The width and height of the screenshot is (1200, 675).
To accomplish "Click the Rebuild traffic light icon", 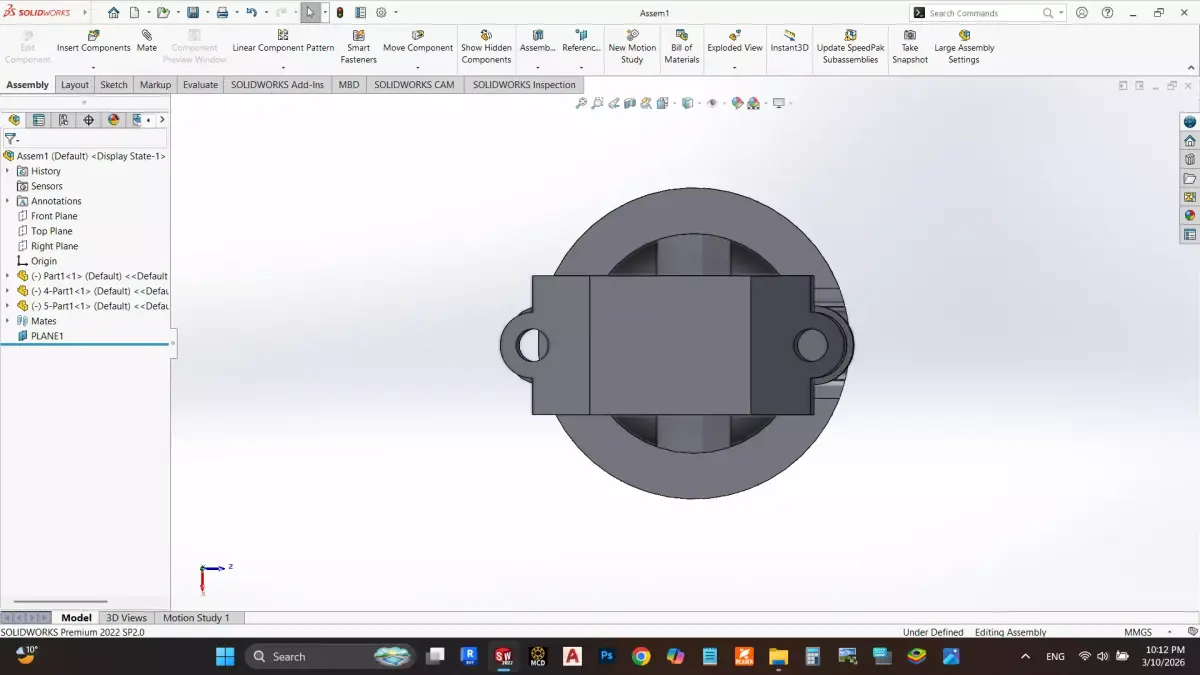I will (340, 13).
